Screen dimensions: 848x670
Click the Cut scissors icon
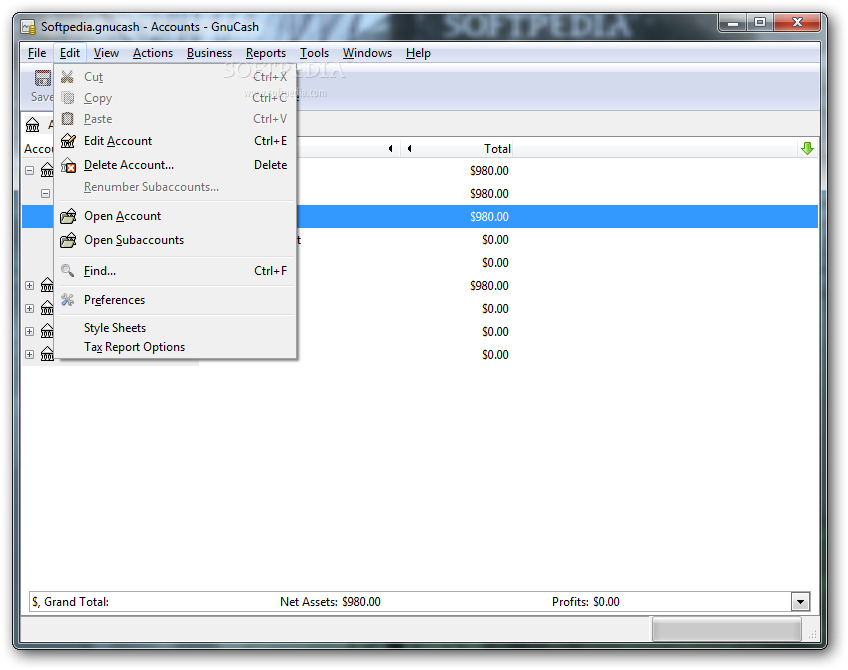tap(68, 77)
